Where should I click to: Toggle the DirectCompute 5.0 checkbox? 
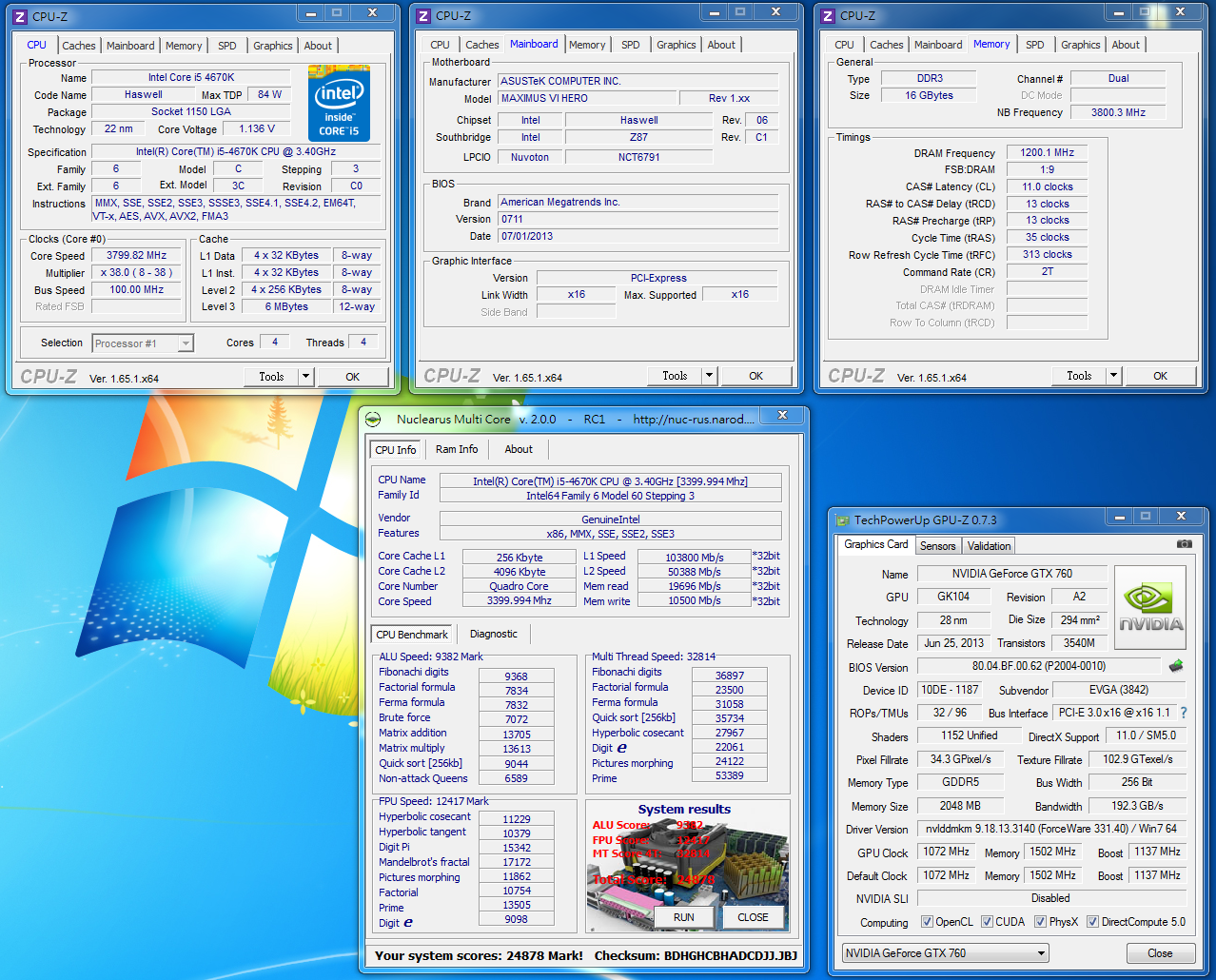[x=1092, y=922]
